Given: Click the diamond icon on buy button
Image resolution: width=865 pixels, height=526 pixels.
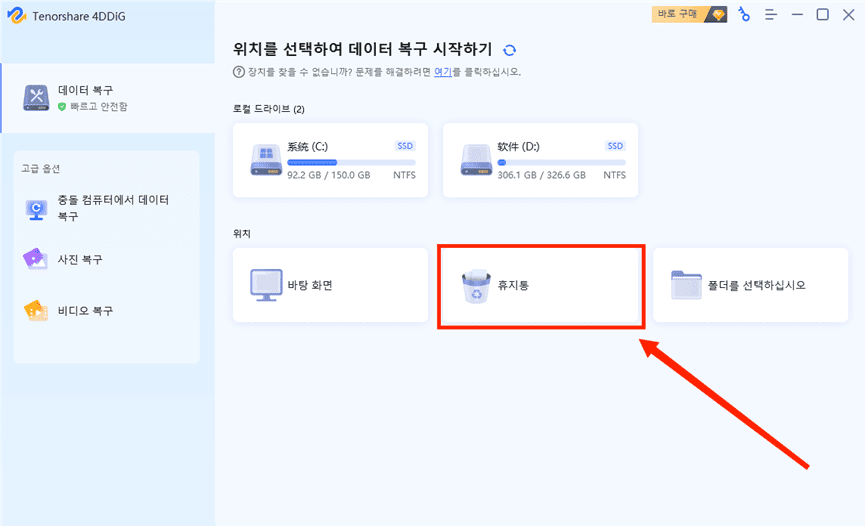Looking at the screenshot, I should [x=717, y=14].
